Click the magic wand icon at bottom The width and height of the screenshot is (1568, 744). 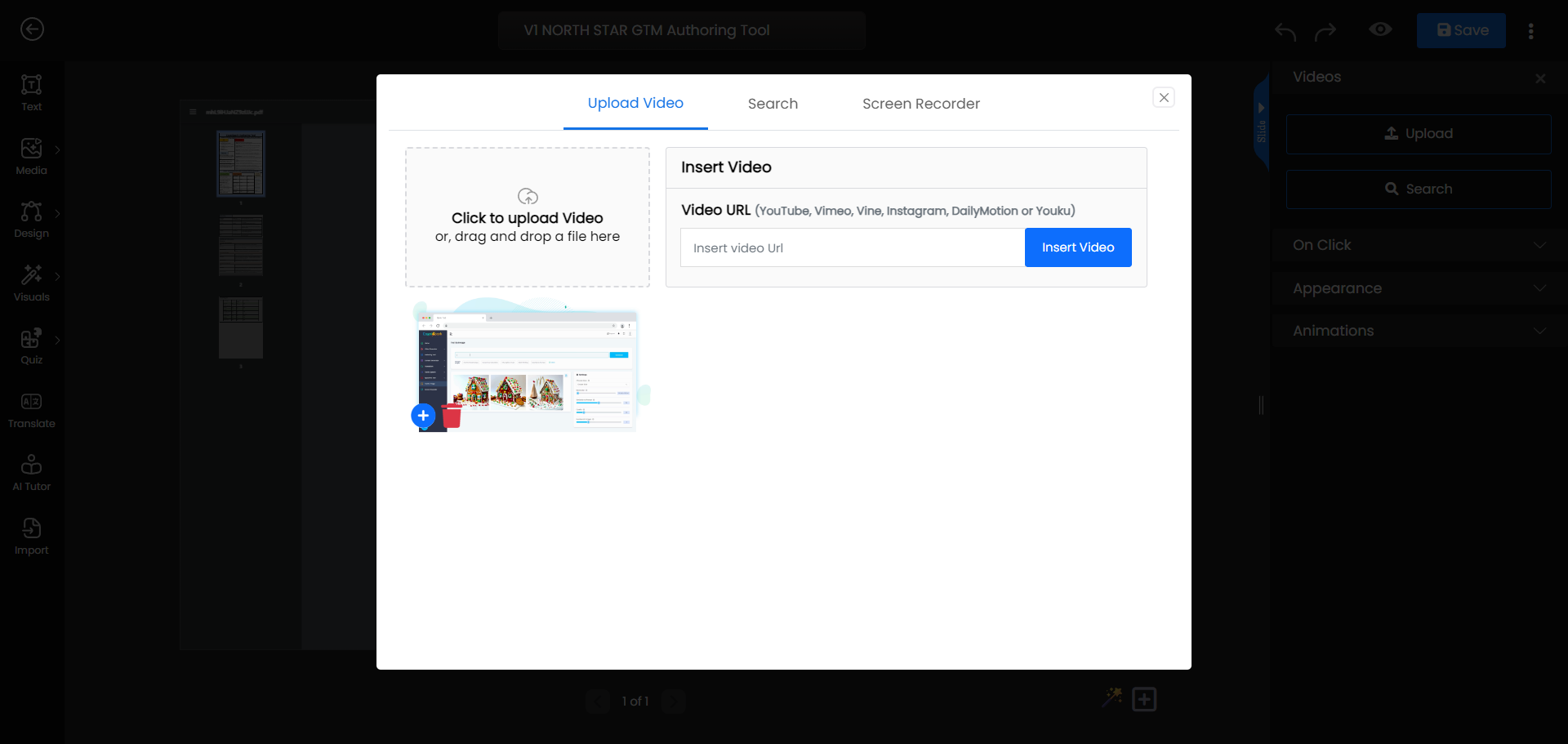(1112, 697)
